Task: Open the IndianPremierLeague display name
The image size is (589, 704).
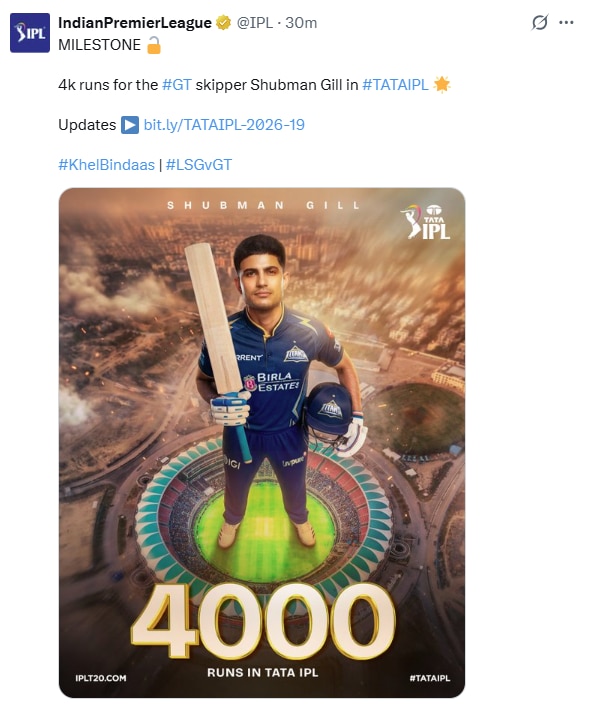Action: 135,22
